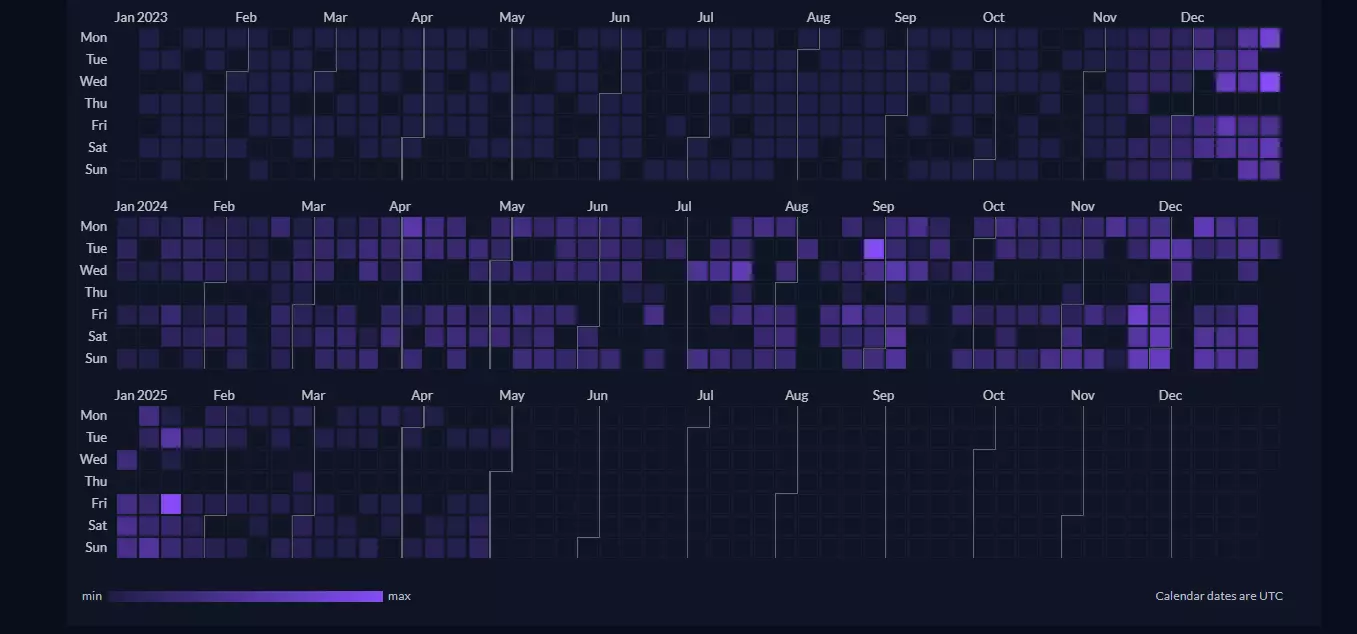Click the "Jan 2023" heading label
Screen dimensions: 1357x634
coord(141,17)
